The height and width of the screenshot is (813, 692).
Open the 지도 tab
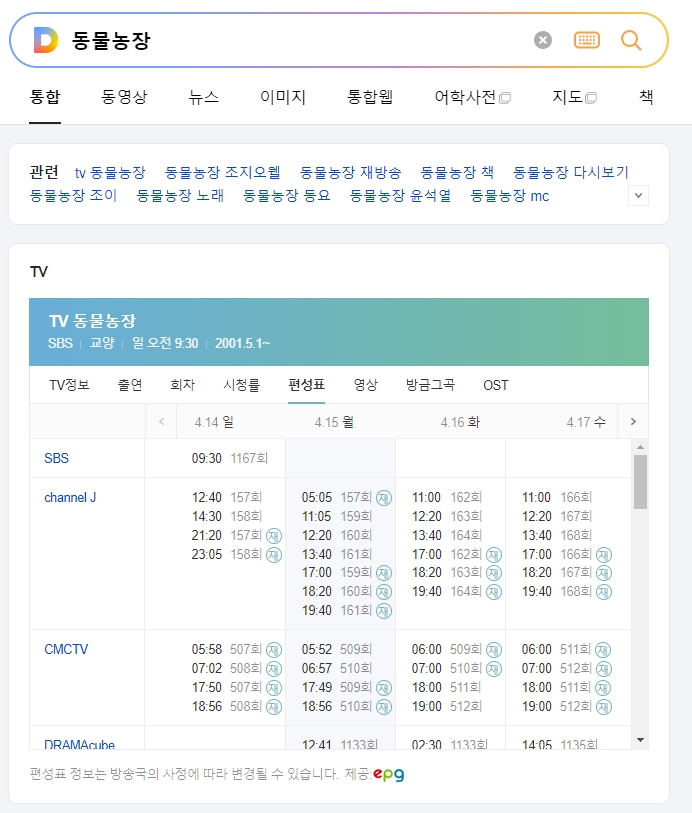coord(574,97)
